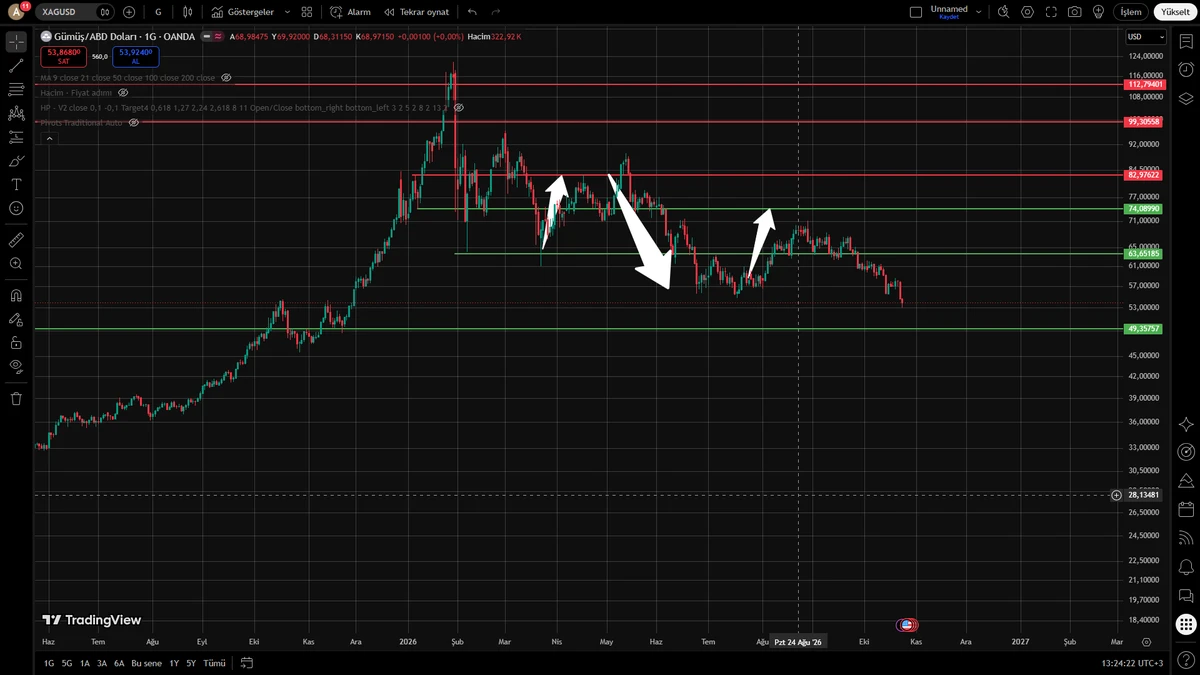Take a chart snapshot with the camera
Image resolution: width=1200 pixels, height=675 pixels.
[1074, 12]
